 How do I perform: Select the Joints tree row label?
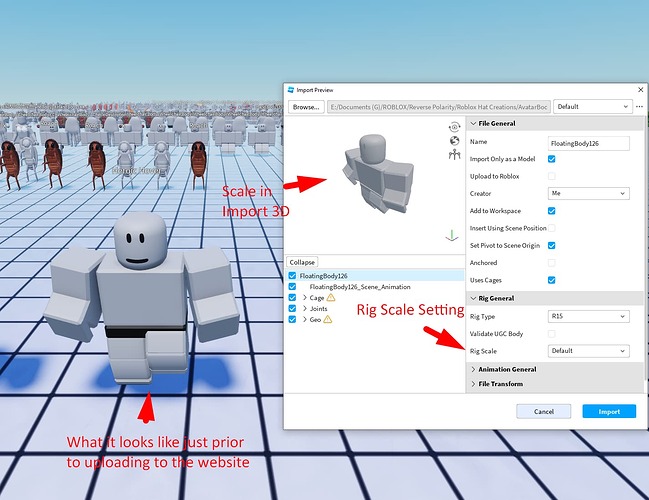318,308
